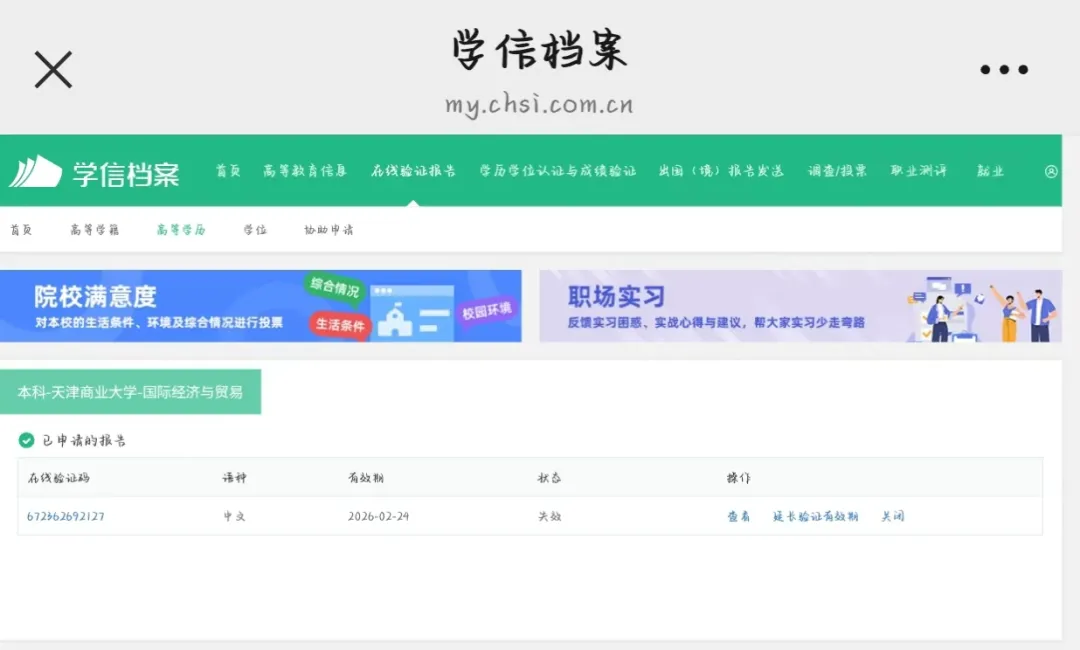
Task: Switch to the 协助申请 sub-tab
Action: pyautogui.click(x=329, y=230)
